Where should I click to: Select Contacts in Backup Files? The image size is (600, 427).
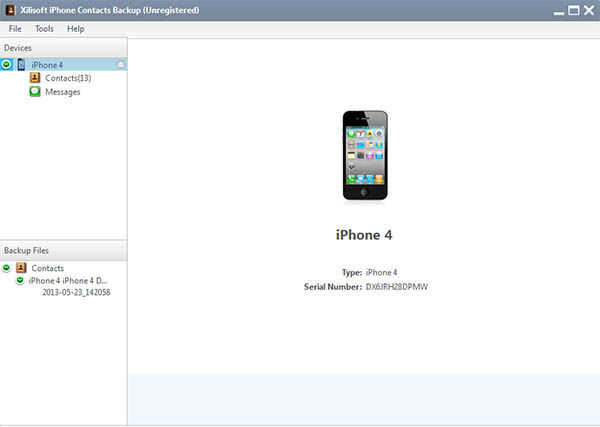(x=47, y=268)
